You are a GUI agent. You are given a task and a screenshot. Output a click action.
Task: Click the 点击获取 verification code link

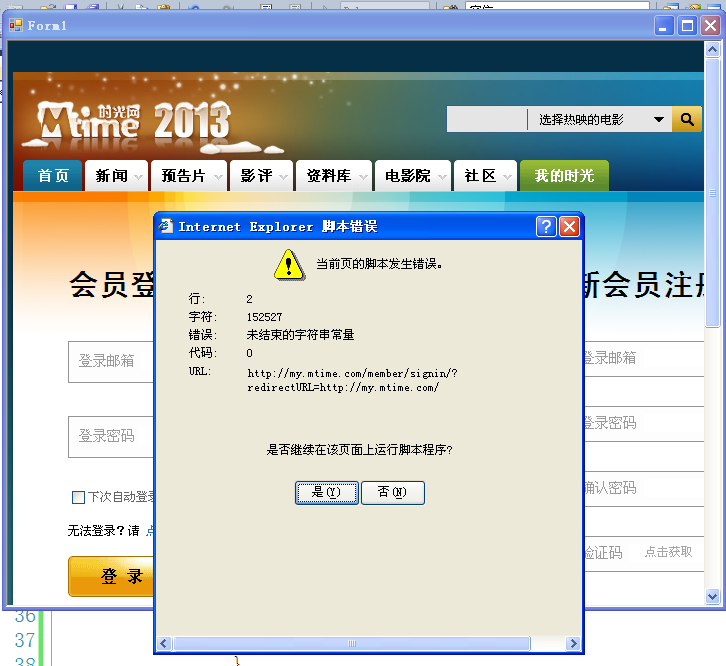click(668, 551)
